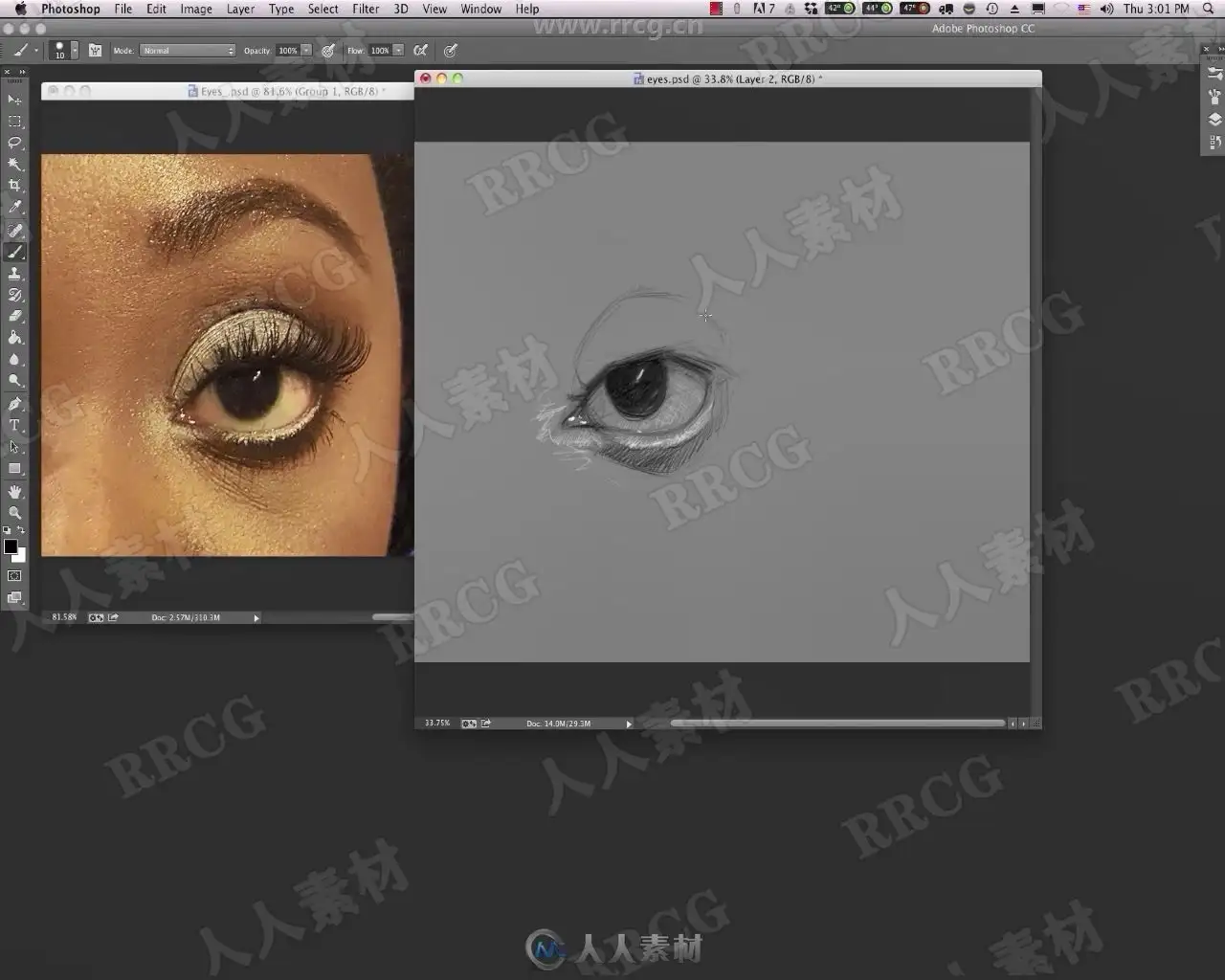This screenshot has width=1225, height=980.
Task: Reset to default foreground and background colors
Action: coord(7,530)
